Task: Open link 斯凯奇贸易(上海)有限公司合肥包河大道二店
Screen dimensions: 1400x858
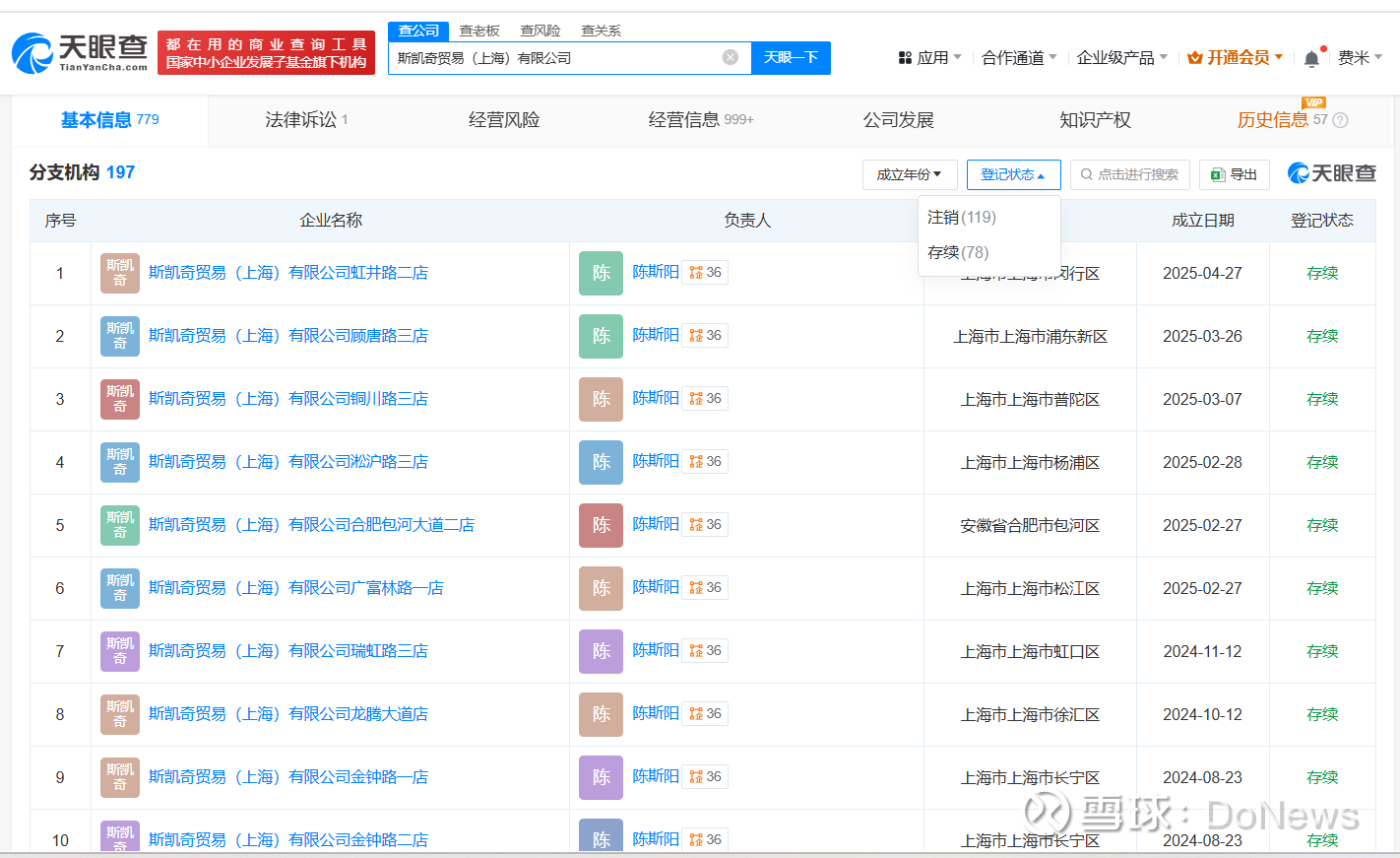Action: (311, 525)
